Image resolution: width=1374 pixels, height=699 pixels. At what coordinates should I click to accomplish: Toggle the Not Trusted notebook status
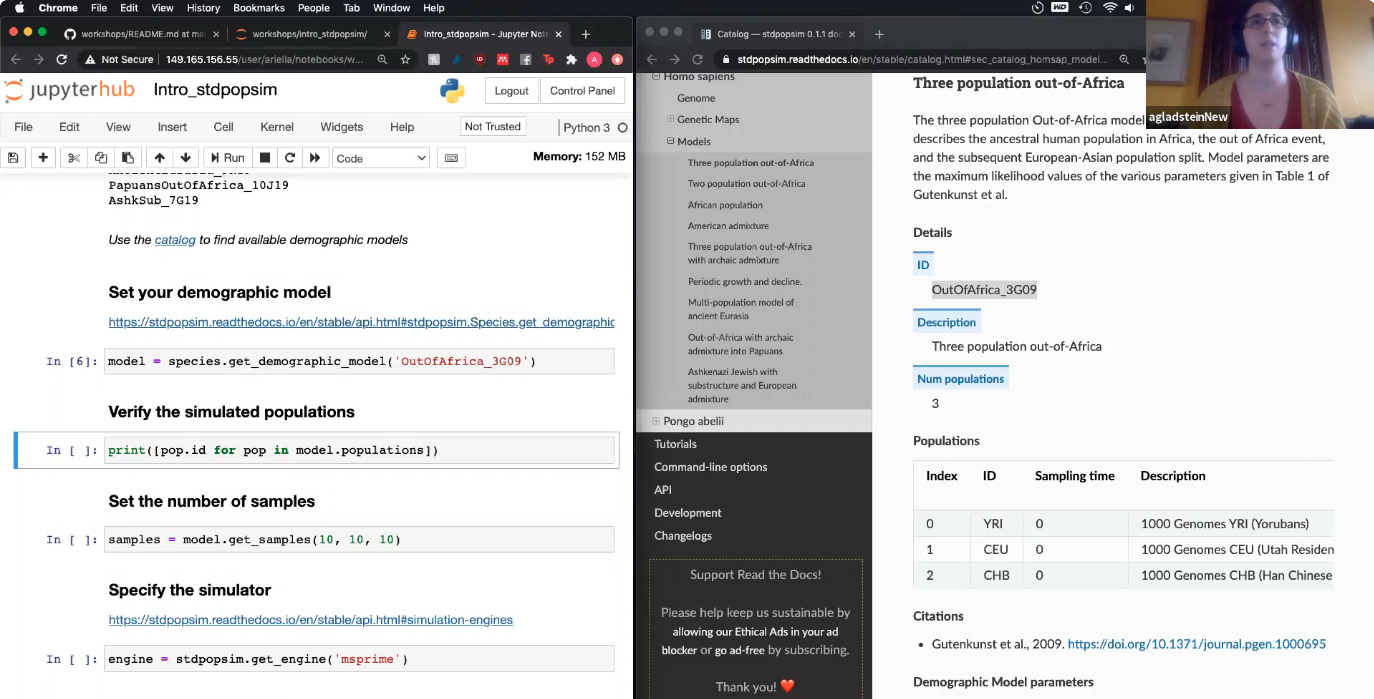[492, 127]
